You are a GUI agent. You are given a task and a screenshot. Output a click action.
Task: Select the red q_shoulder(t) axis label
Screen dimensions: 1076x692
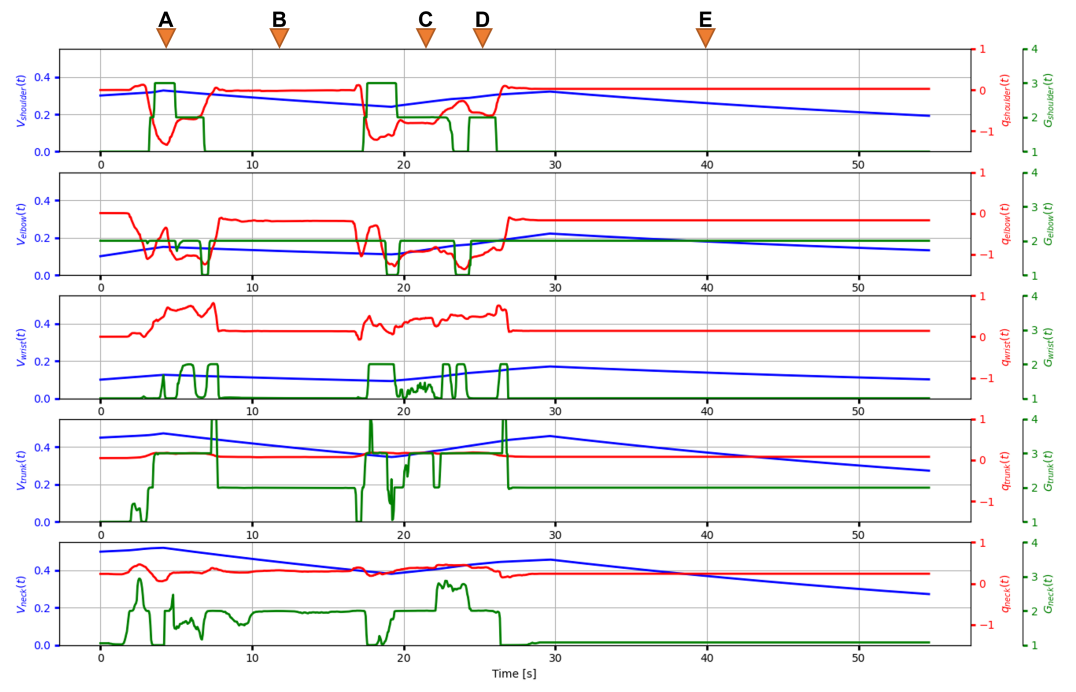[1005, 100]
